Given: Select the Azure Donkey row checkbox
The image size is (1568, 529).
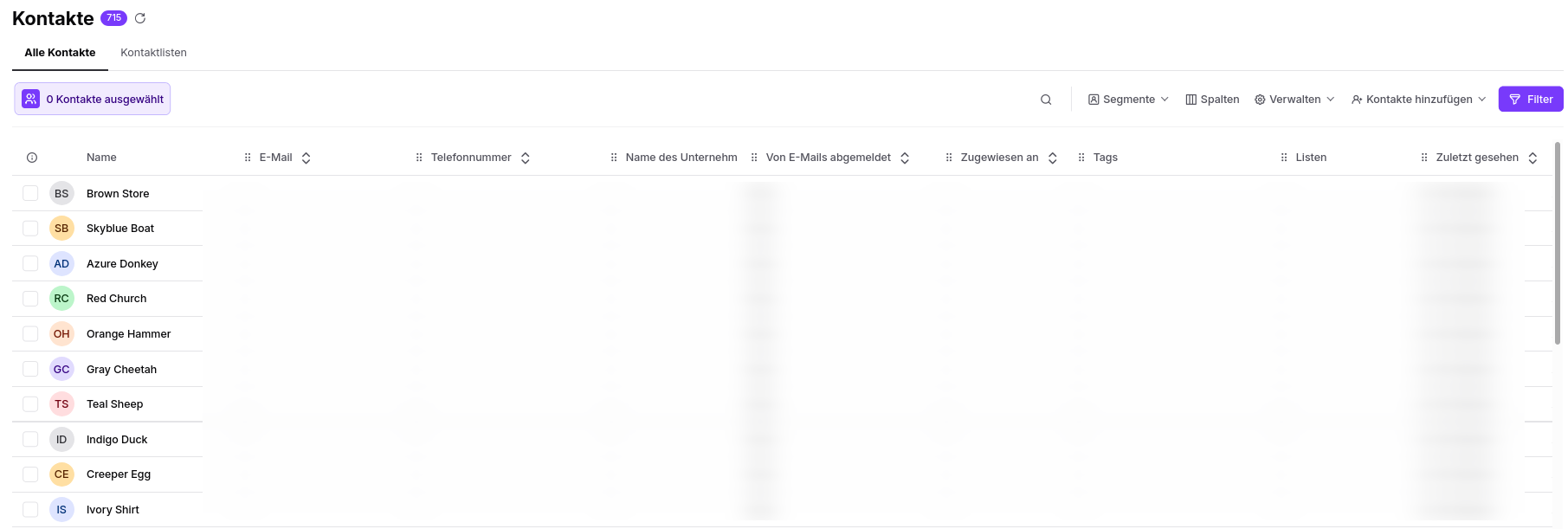Looking at the screenshot, I should tap(30, 263).
